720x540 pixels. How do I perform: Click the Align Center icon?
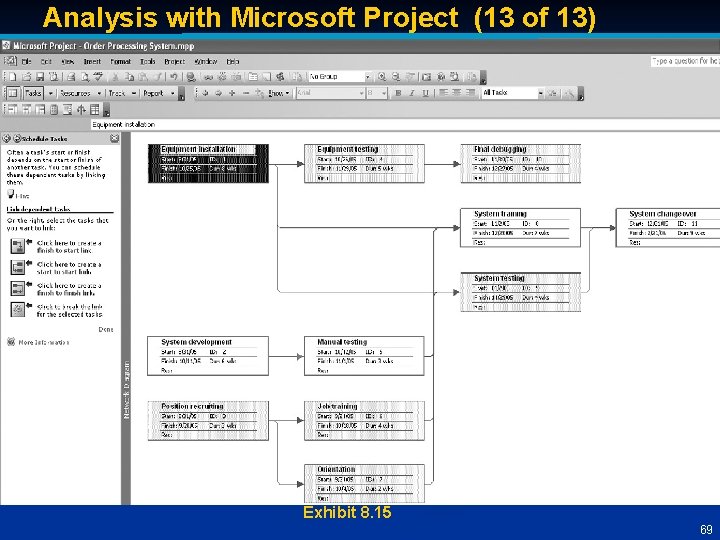(x=456, y=93)
